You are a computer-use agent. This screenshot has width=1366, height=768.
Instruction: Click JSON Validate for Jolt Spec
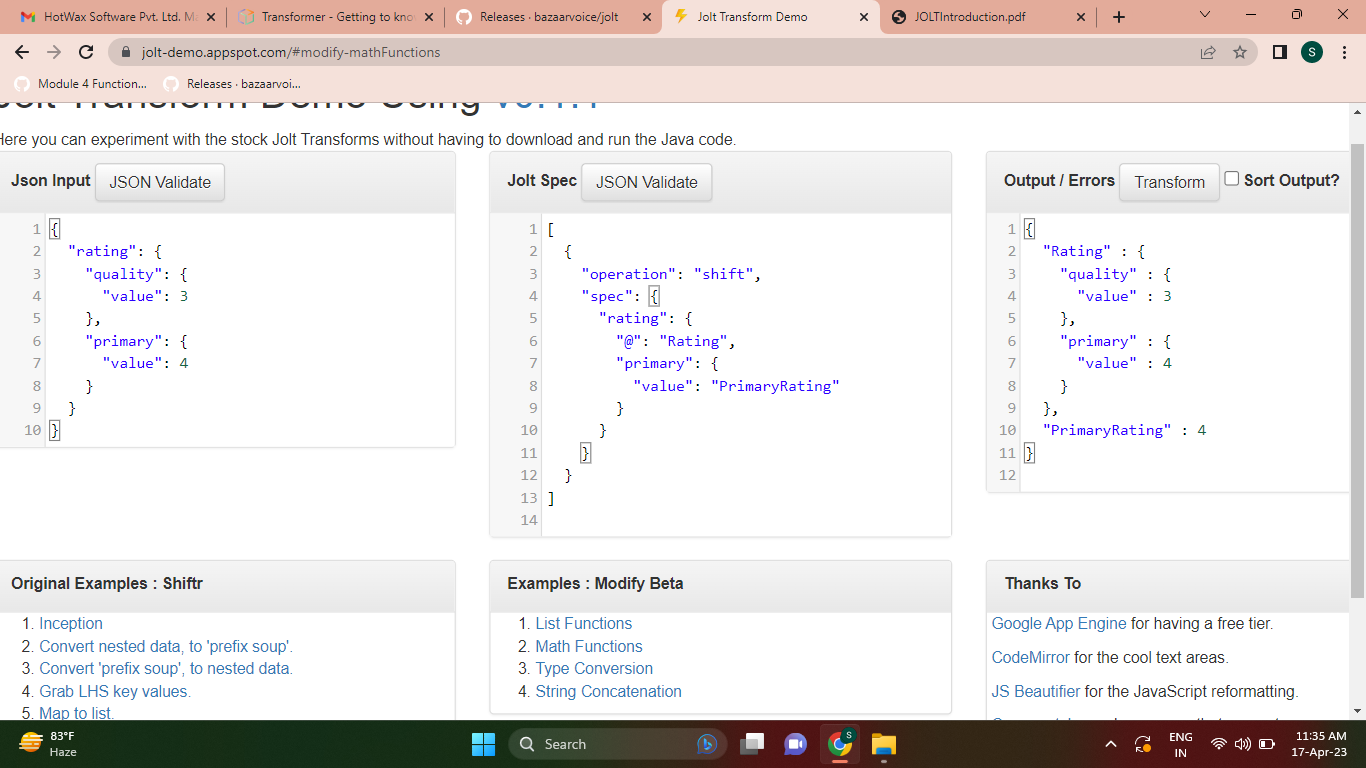(x=646, y=182)
